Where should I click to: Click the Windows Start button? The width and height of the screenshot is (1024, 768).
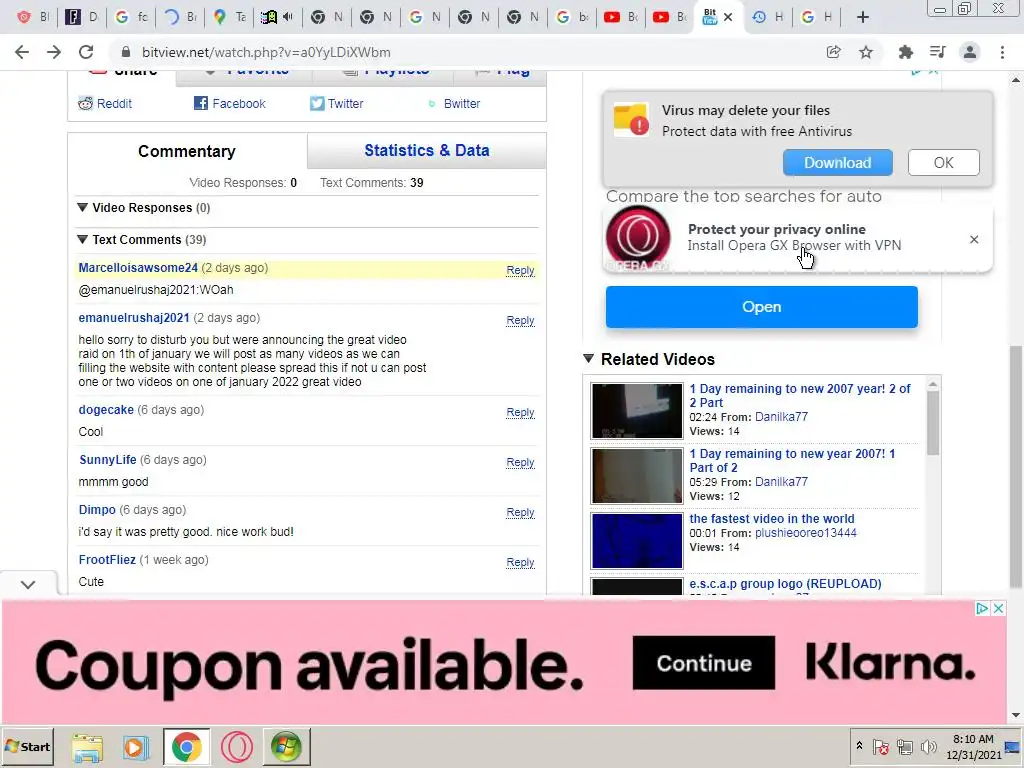(27, 746)
